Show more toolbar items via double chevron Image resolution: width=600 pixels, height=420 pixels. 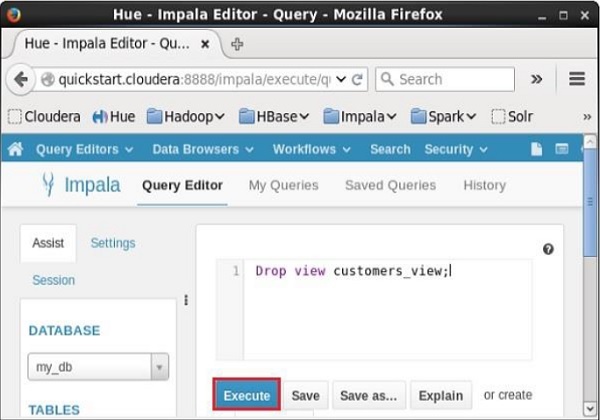pyautogui.click(x=537, y=79)
